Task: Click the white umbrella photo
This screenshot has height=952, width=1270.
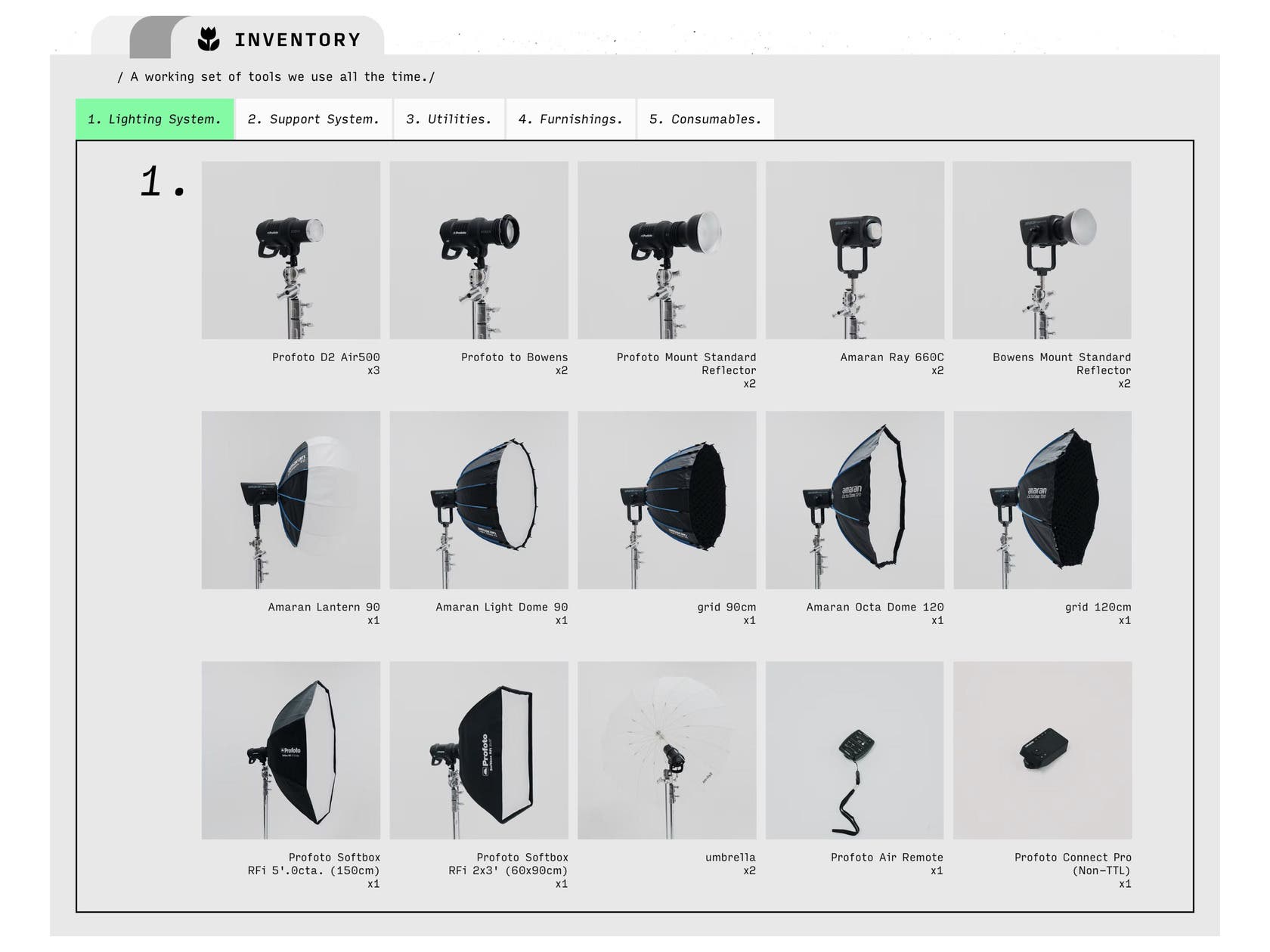Action: 666,750
